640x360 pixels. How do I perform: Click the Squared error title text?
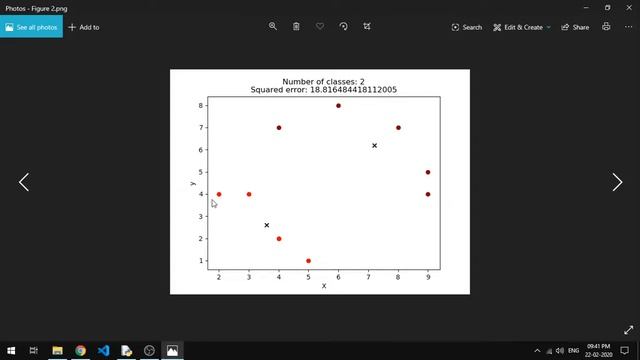pos(324,90)
